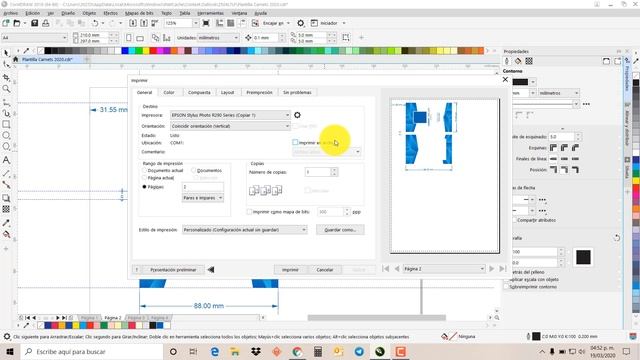Toggle 'Compartir atributos' checkbox

point(514,220)
